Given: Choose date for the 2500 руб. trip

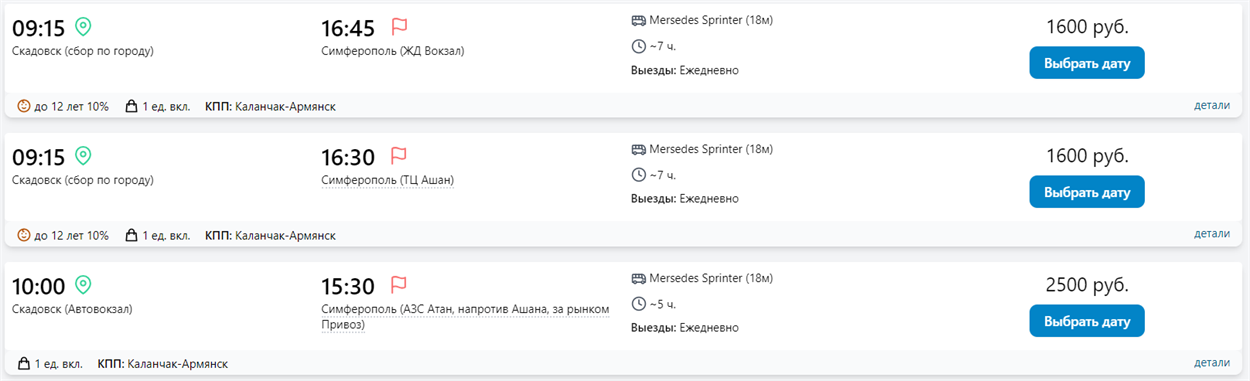Looking at the screenshot, I should point(1087,321).
